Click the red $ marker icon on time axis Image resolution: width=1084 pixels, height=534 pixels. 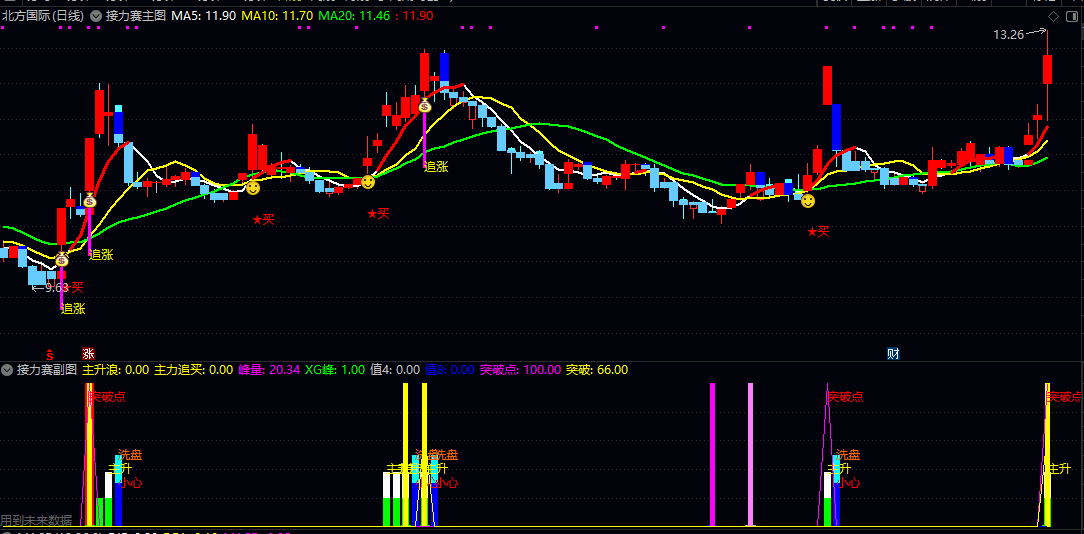coord(49,354)
